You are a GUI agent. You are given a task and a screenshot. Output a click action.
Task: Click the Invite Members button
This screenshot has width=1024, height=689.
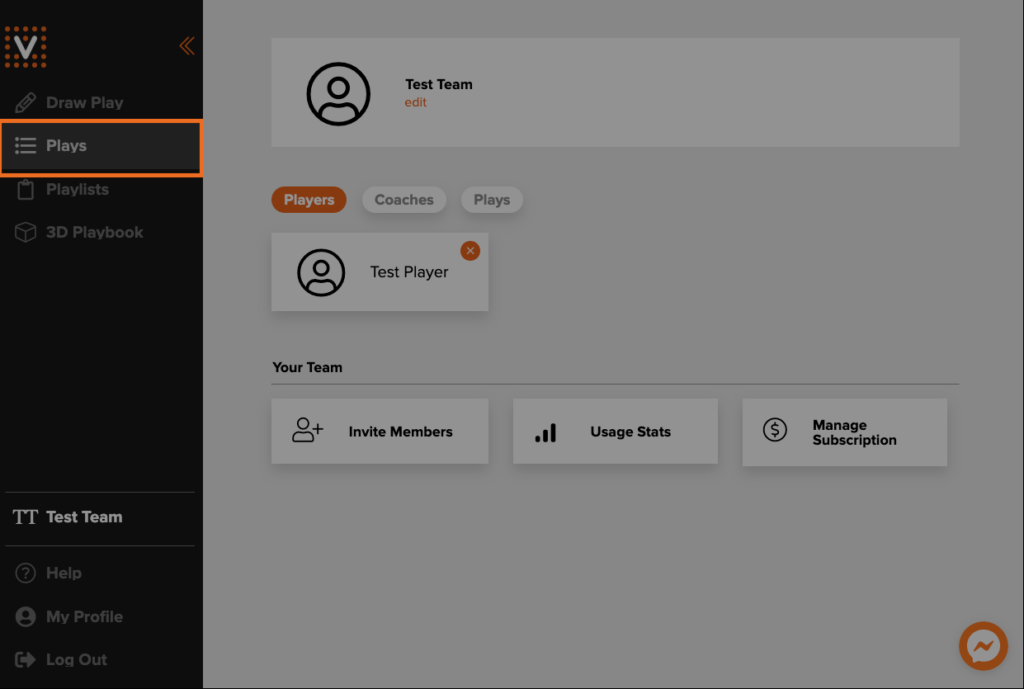click(x=380, y=432)
